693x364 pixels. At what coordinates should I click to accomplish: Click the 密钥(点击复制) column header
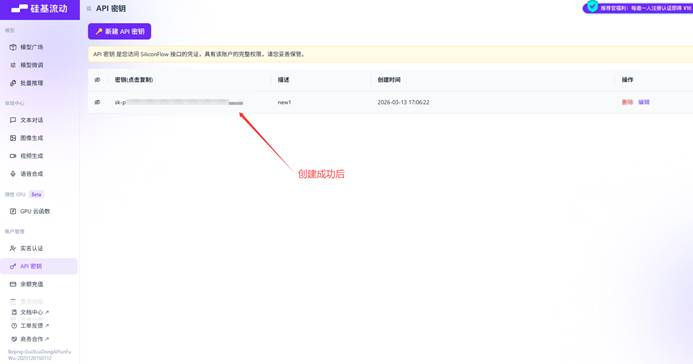click(134, 80)
